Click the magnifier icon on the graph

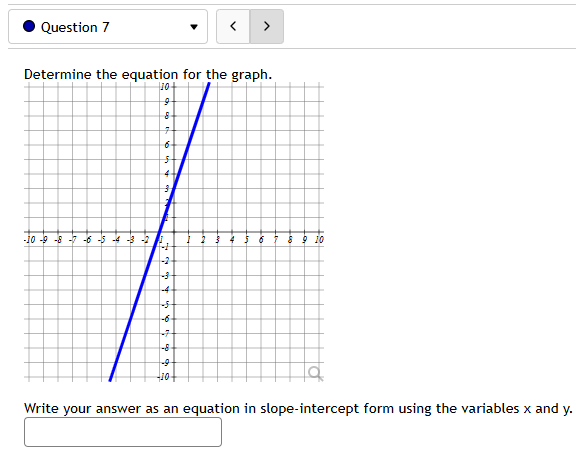click(315, 373)
